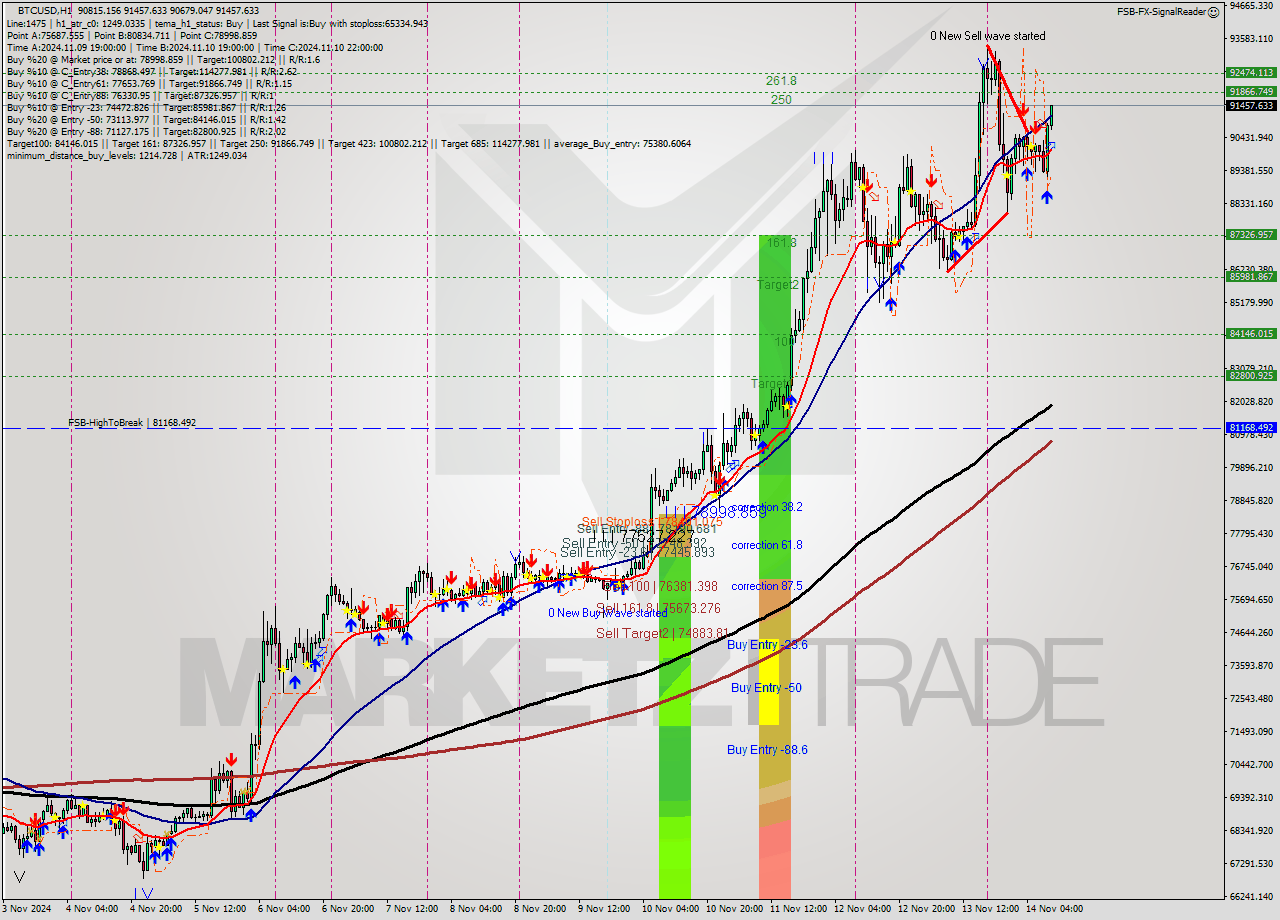Click the Target2 label on green column
Image resolution: width=1280 pixels, height=920 pixels.
point(777,285)
